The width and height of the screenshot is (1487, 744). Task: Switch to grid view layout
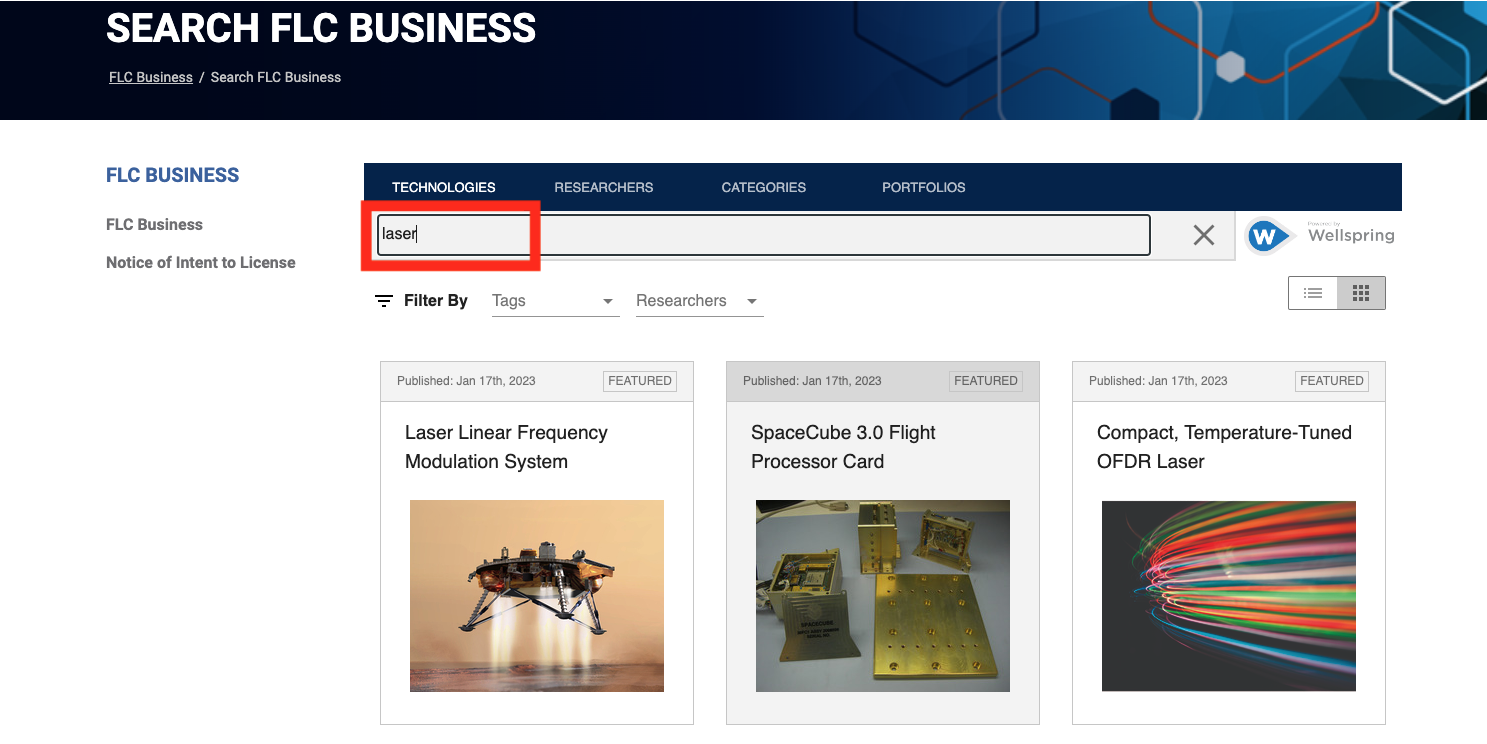[1360, 293]
